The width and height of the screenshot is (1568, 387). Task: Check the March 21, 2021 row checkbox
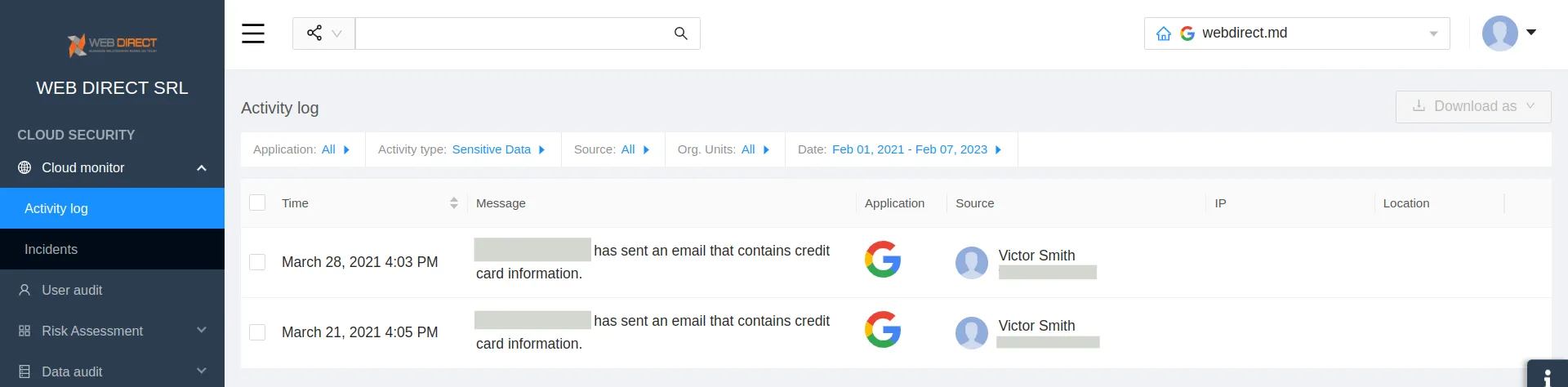(x=257, y=332)
